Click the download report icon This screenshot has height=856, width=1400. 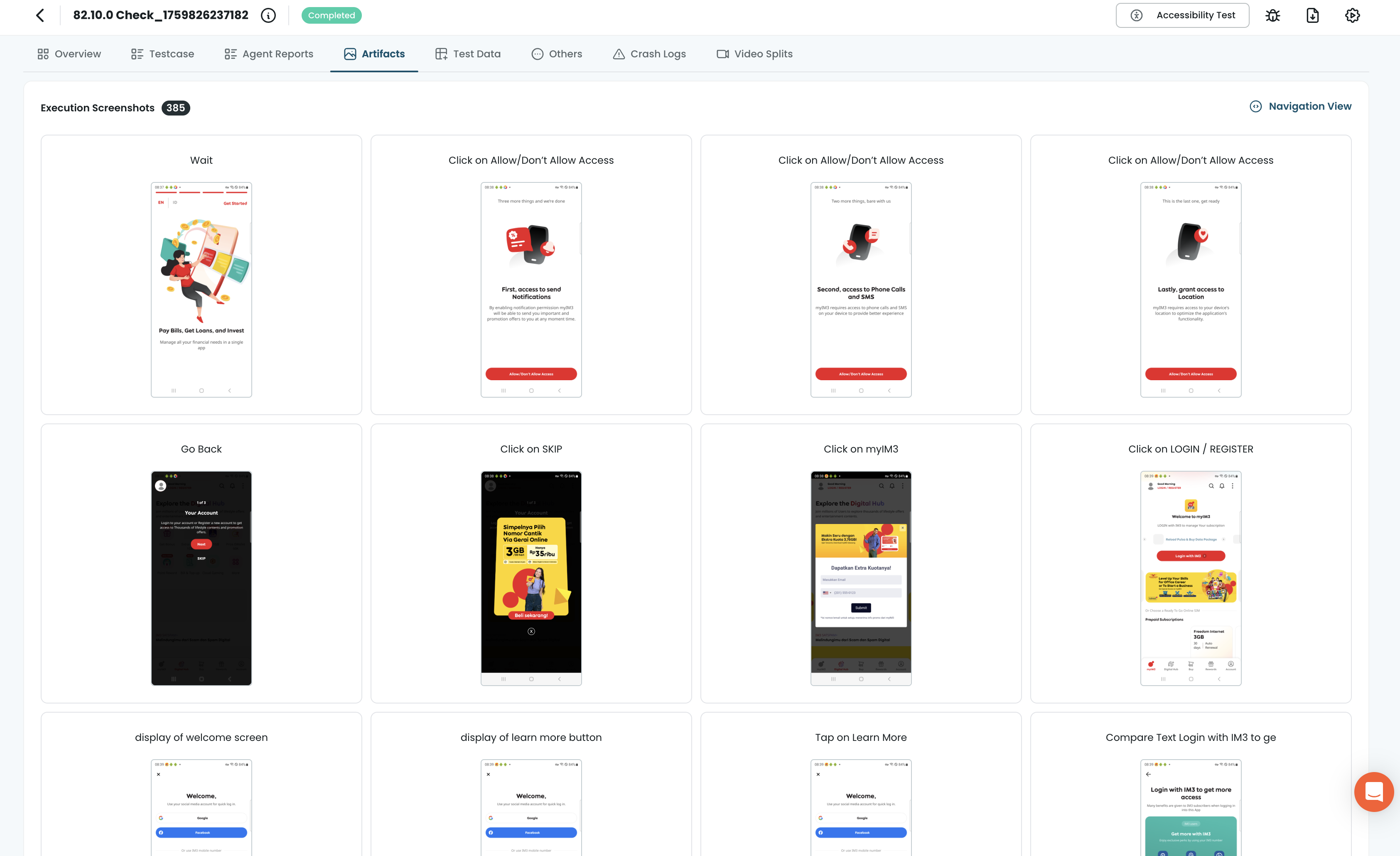(x=1312, y=15)
